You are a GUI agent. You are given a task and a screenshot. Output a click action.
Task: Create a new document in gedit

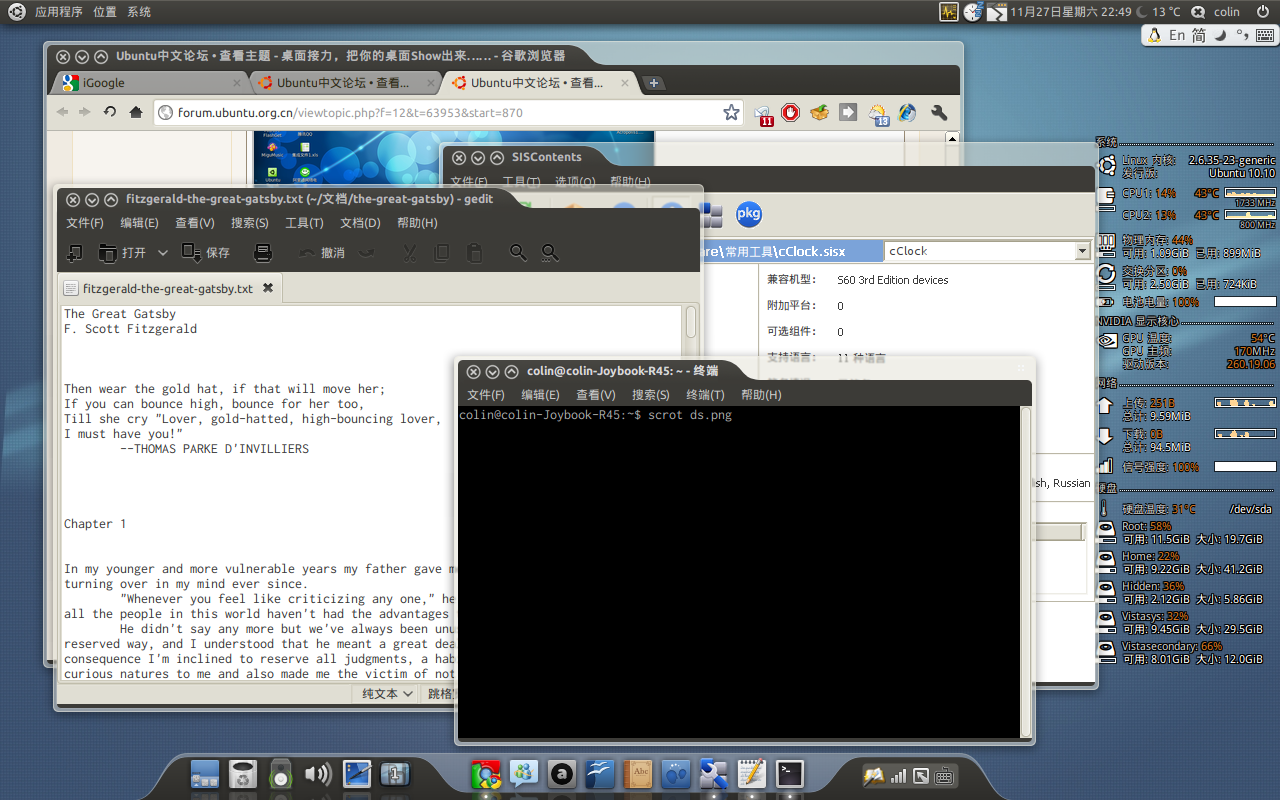[x=74, y=253]
